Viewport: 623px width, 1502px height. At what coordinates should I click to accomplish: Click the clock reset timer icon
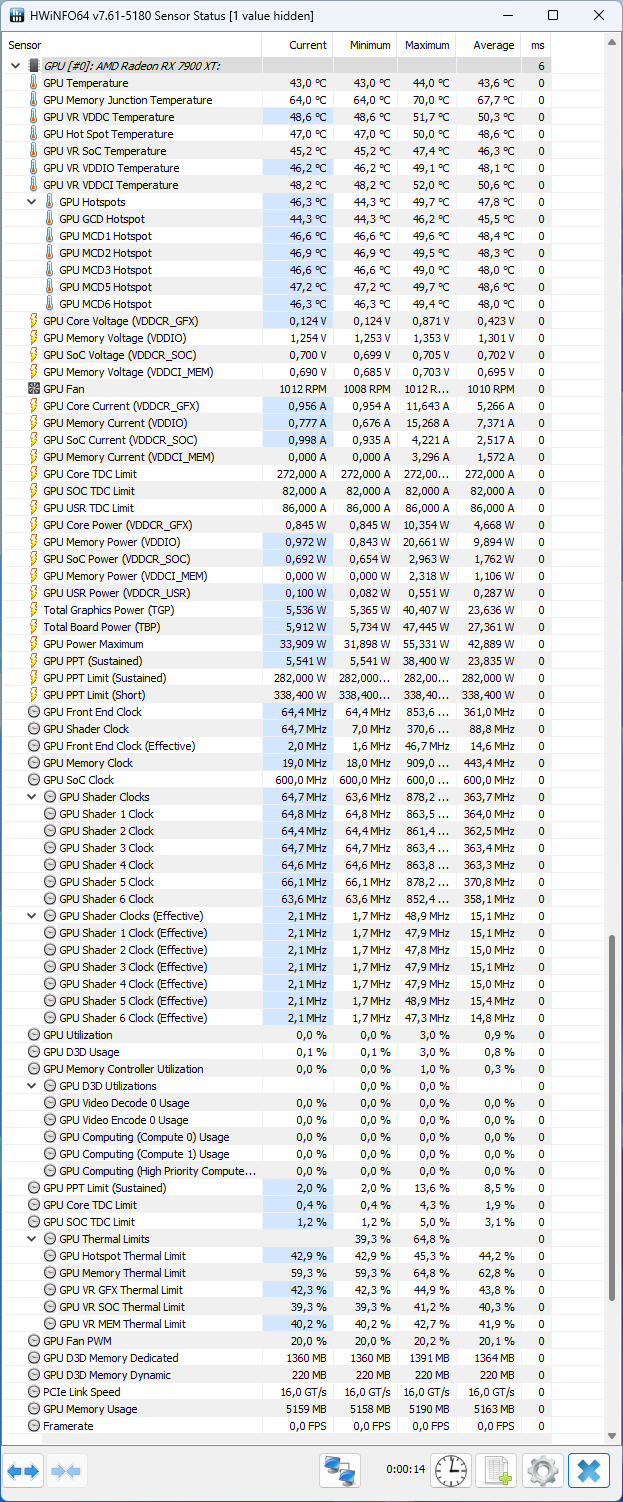coord(451,1471)
